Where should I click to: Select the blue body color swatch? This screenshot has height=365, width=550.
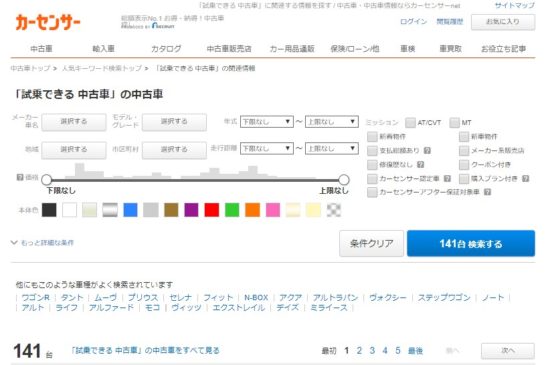tap(130, 210)
